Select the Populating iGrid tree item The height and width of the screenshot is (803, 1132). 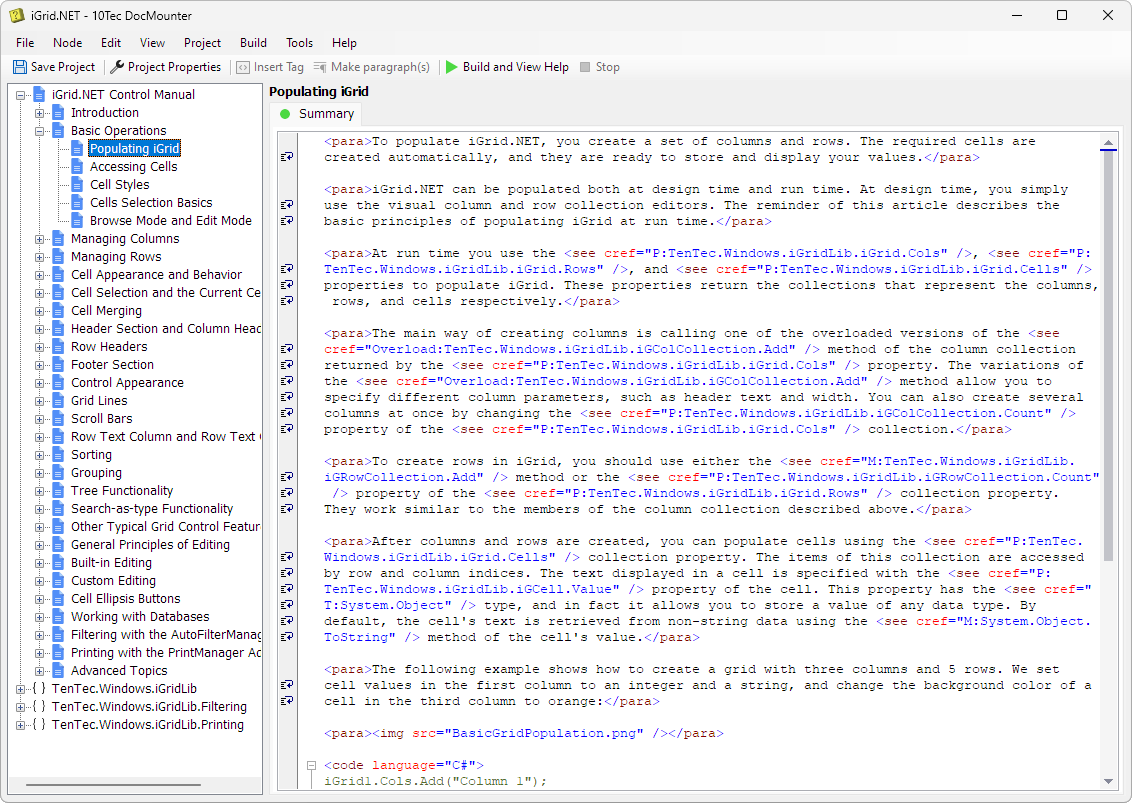click(x=134, y=149)
